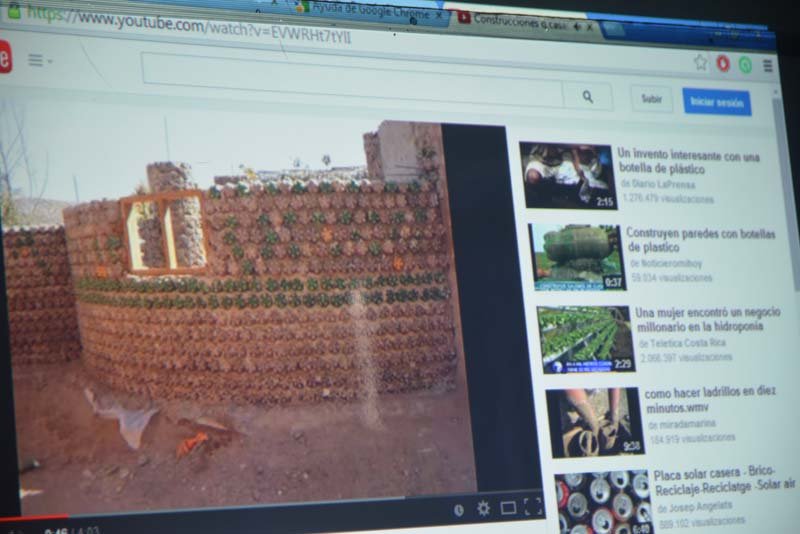
Task: Open the video settings gear
Action: point(484,508)
